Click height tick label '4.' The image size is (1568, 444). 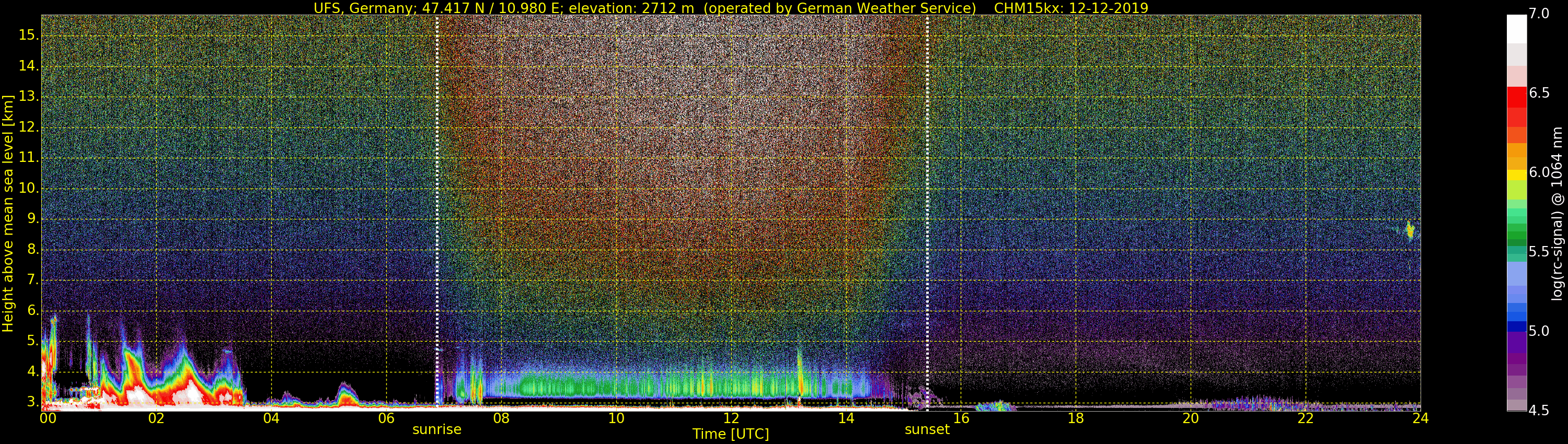[x=33, y=371]
